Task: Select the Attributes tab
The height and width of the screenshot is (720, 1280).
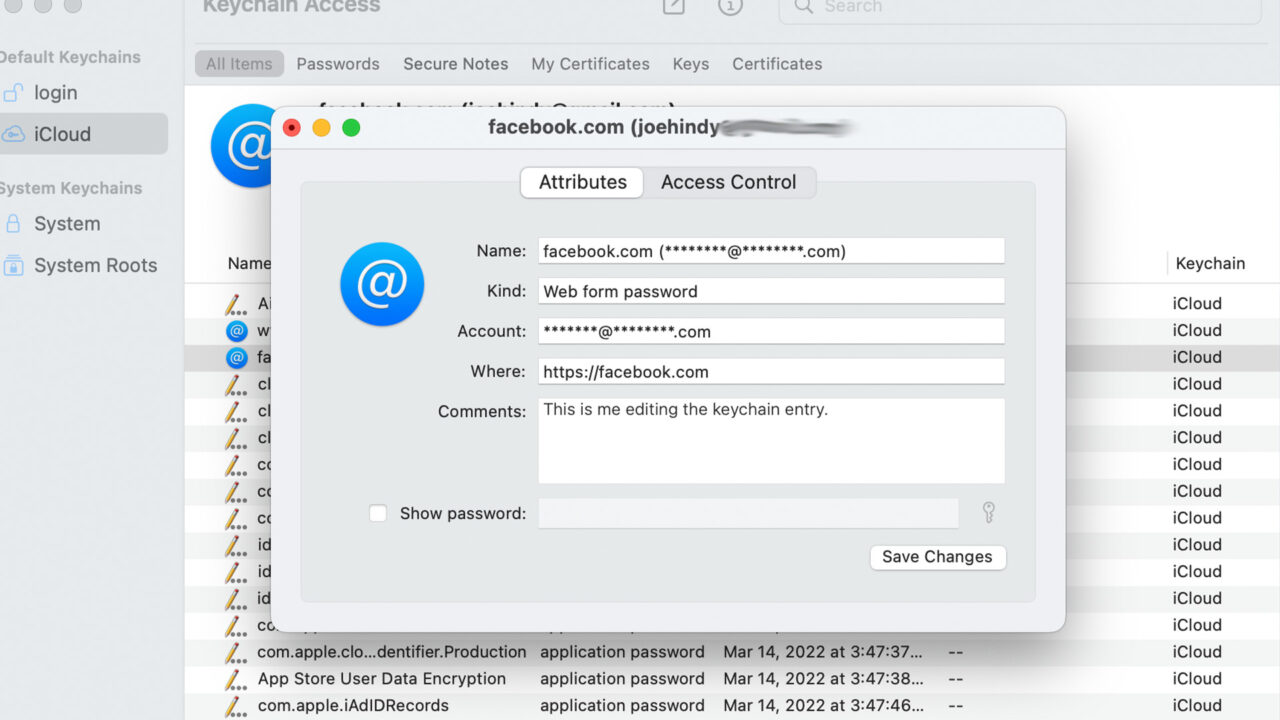Action: coord(582,182)
